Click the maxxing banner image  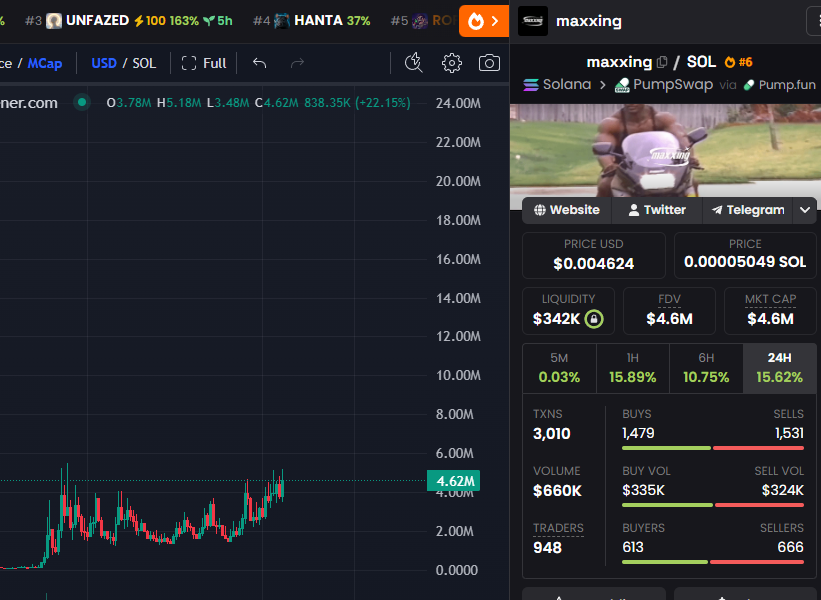(x=665, y=150)
